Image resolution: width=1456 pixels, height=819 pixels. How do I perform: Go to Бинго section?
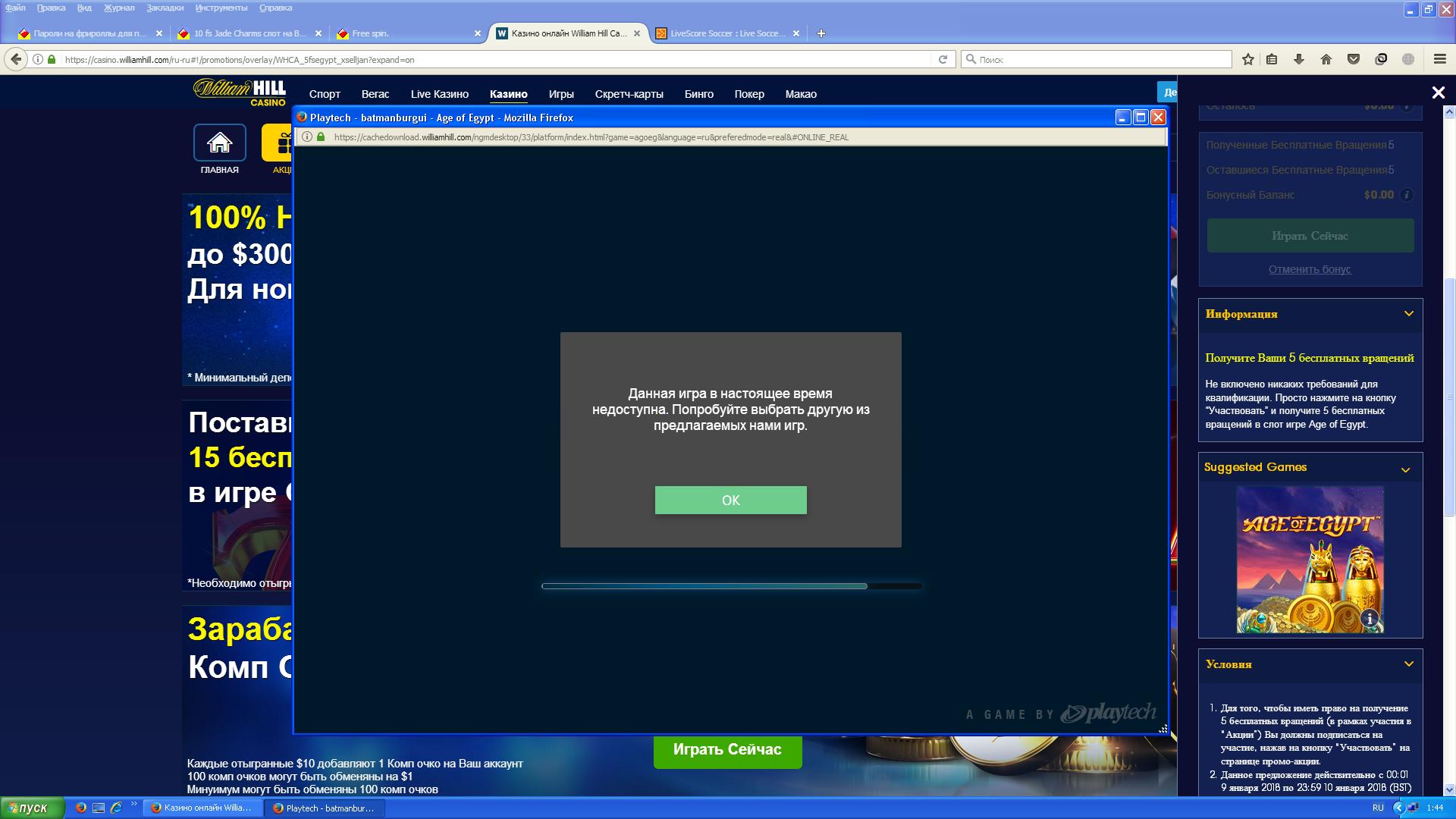pyautogui.click(x=699, y=94)
